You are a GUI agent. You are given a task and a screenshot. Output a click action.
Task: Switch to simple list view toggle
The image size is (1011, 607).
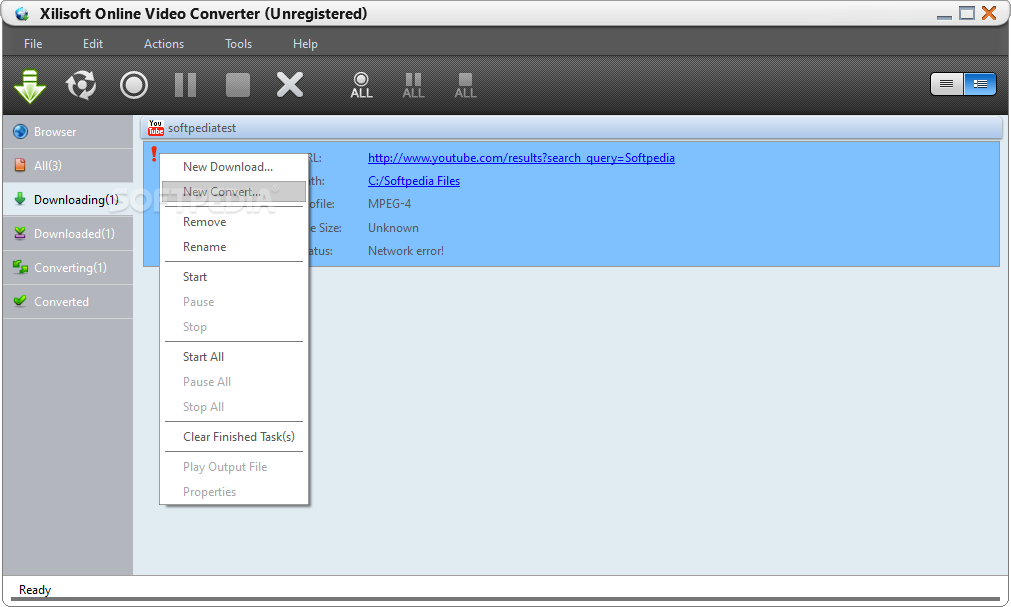[947, 84]
